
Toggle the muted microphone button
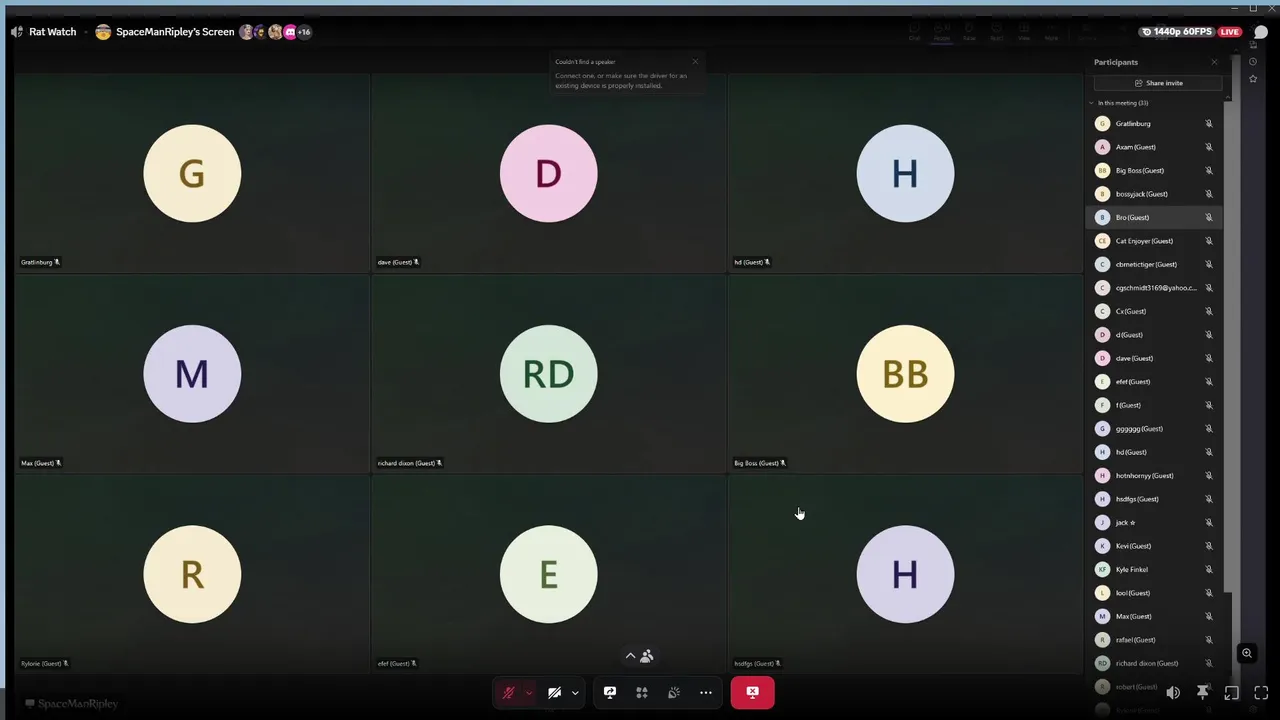(508, 692)
